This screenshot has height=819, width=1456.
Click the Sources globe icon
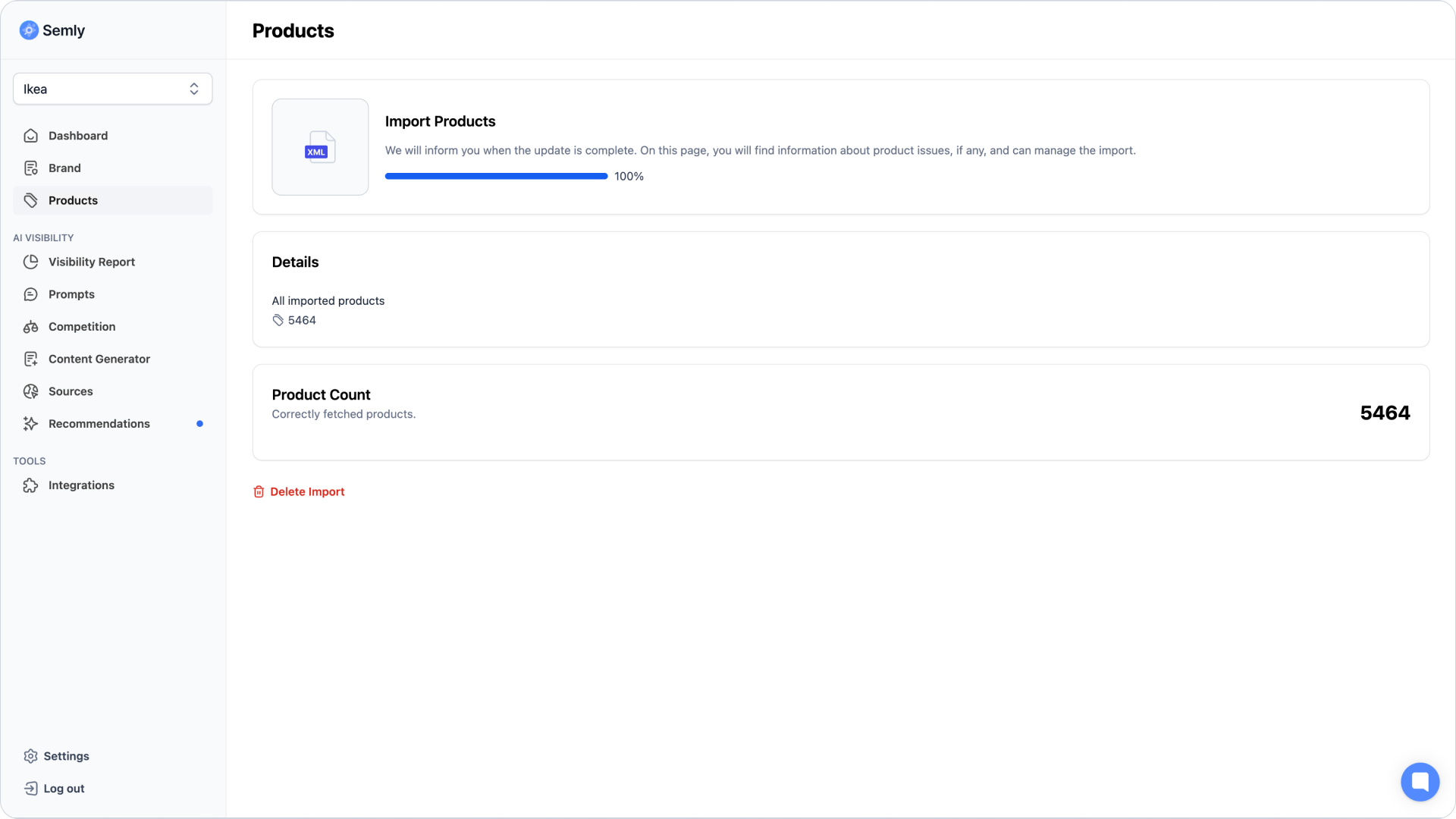(x=30, y=391)
